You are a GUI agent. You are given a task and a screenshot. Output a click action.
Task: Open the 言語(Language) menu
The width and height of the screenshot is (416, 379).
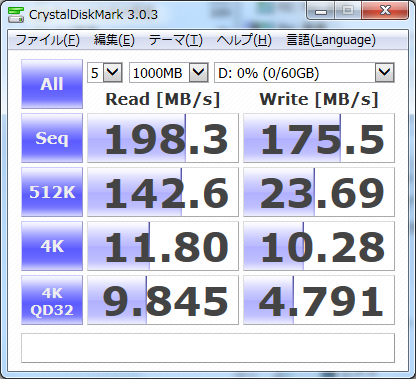tap(331, 40)
